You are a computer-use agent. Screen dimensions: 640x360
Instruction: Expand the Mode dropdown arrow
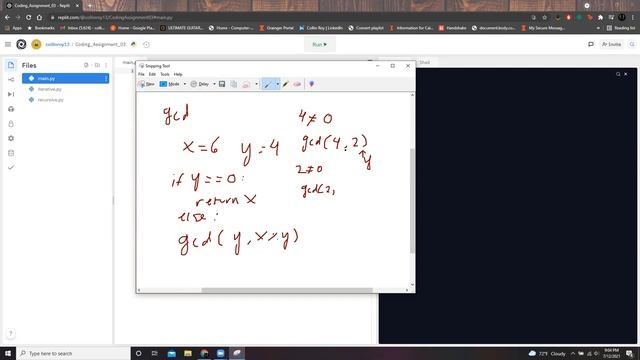click(x=184, y=84)
